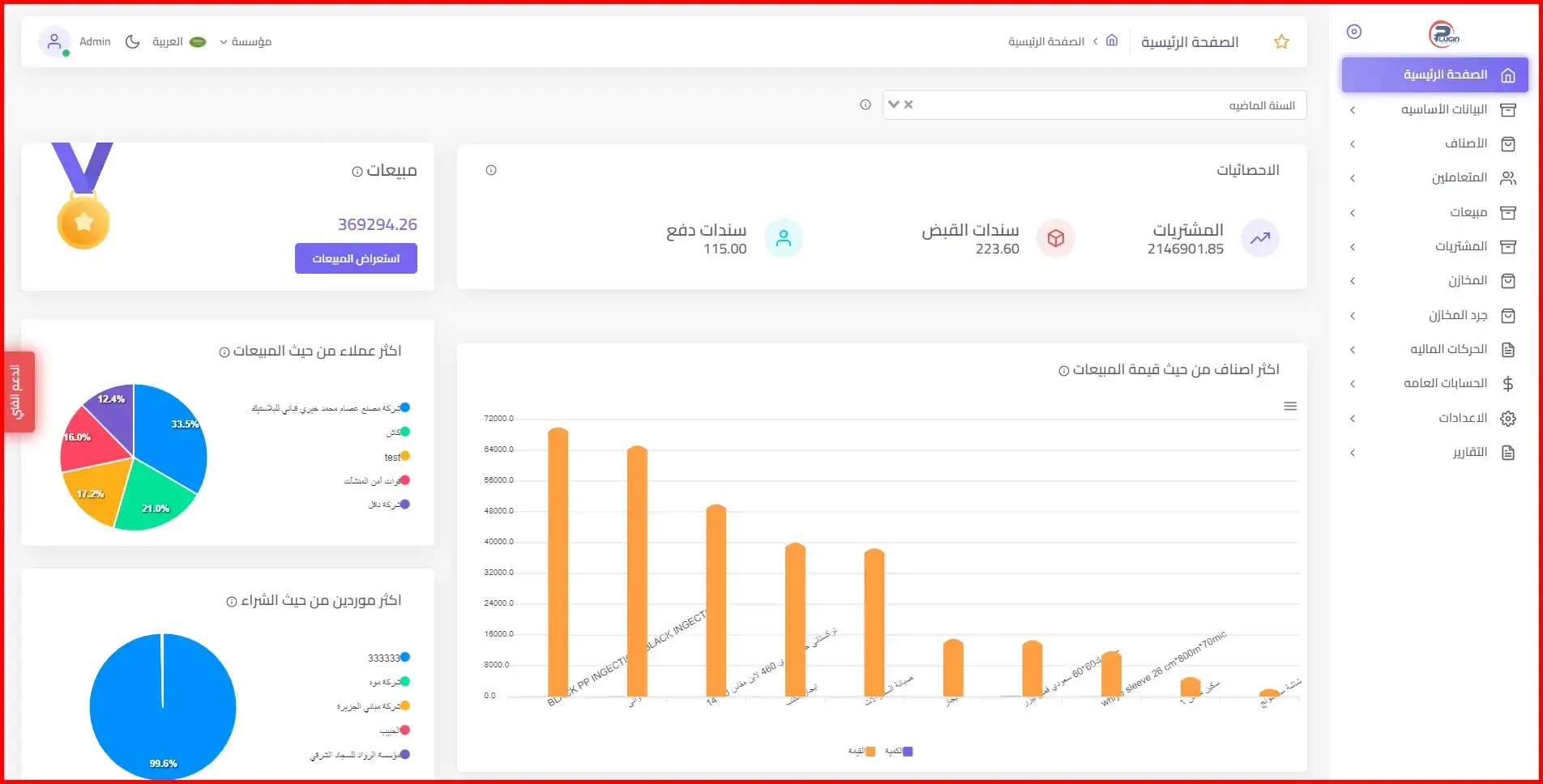Viewport: 1543px width, 784px height.
Task: Click the home breadcrumb icon
Action: (x=1112, y=40)
